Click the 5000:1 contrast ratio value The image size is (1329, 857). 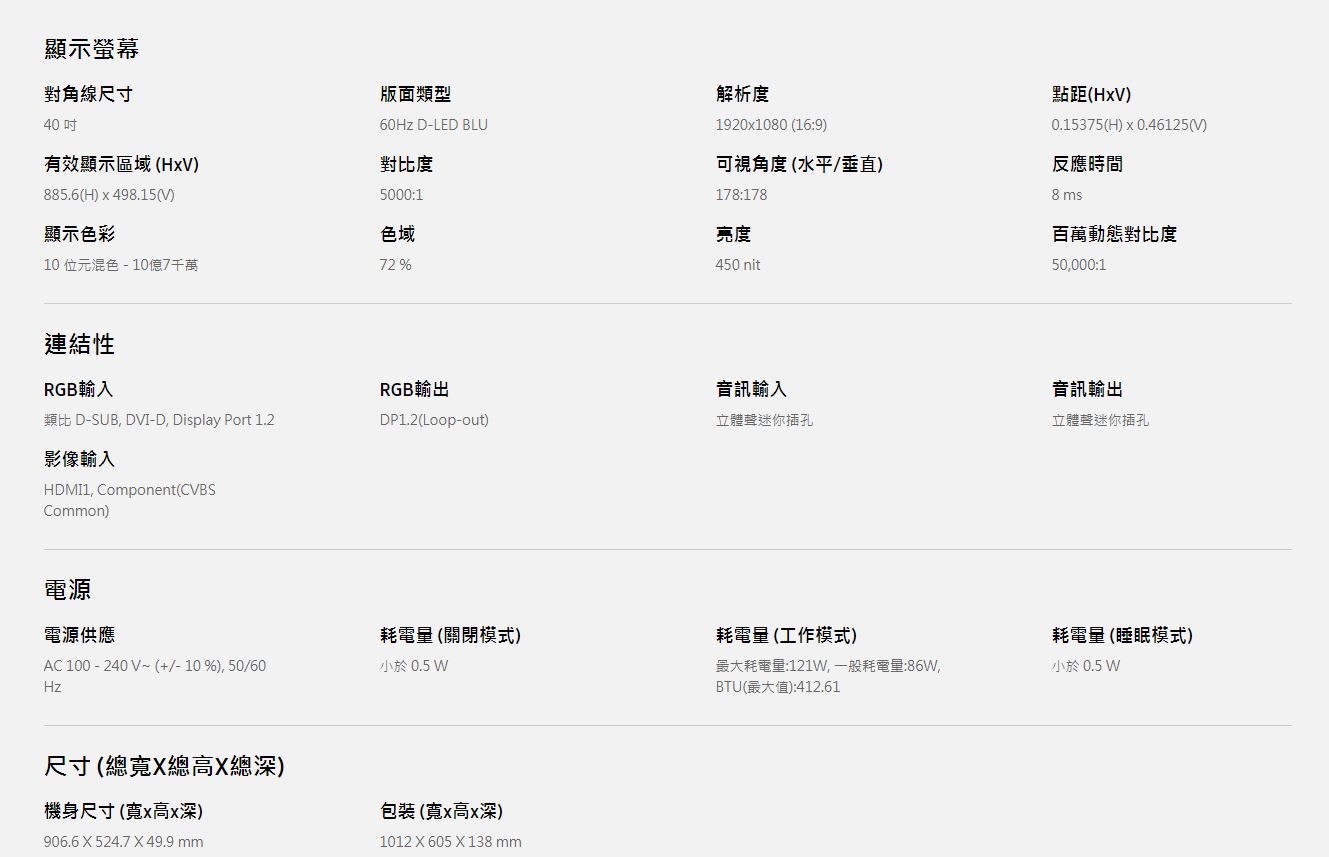tap(401, 195)
